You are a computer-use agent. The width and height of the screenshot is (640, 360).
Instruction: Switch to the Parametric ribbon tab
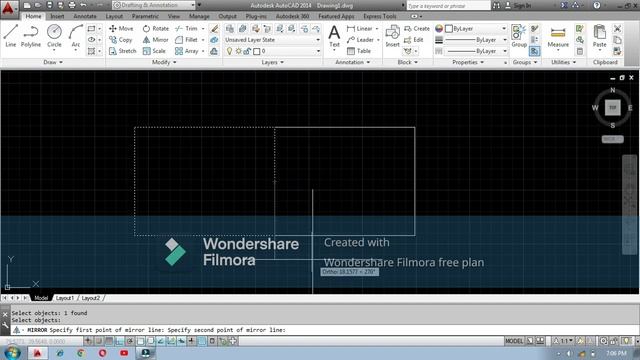145,16
